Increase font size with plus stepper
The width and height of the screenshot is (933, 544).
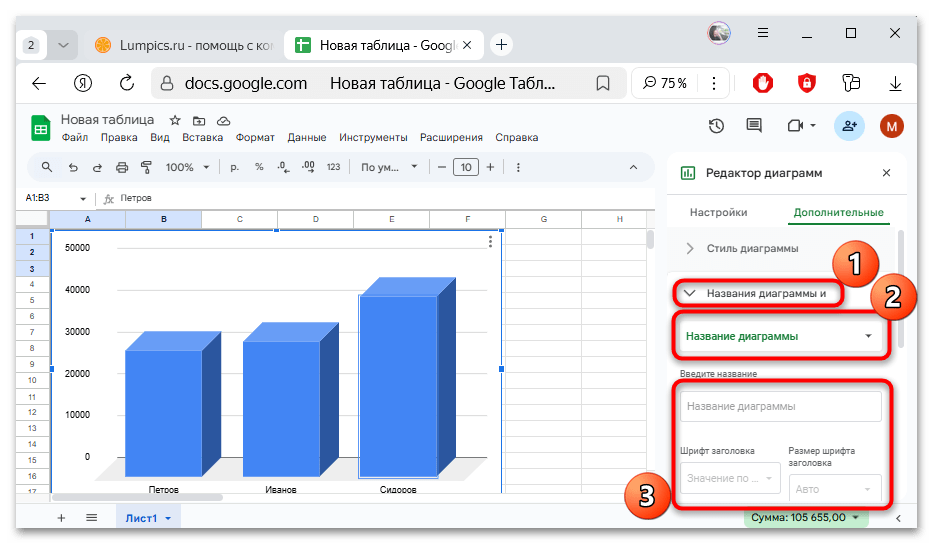coord(489,168)
